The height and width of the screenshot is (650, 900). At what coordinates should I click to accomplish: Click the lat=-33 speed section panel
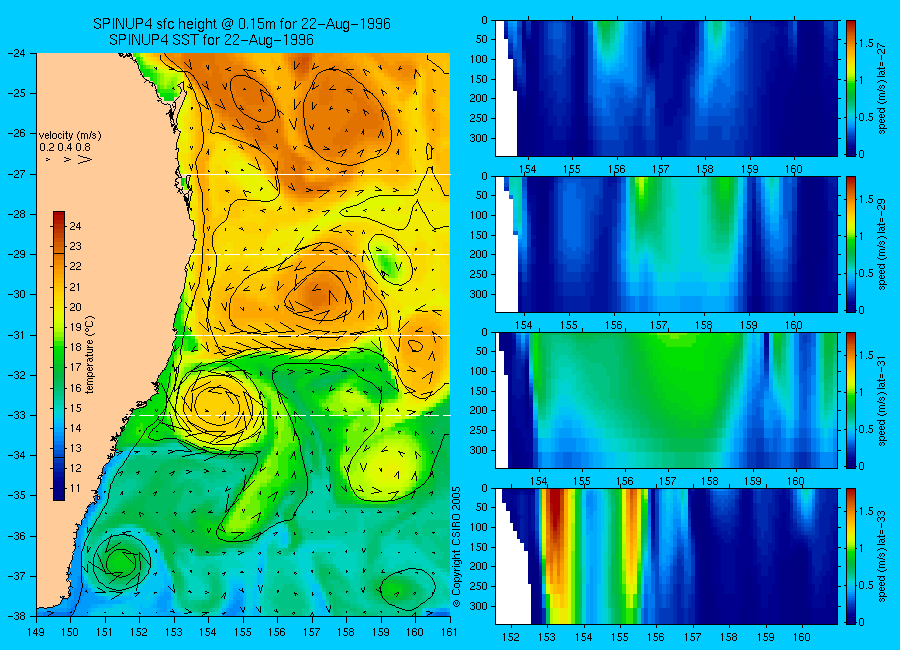click(x=666, y=556)
